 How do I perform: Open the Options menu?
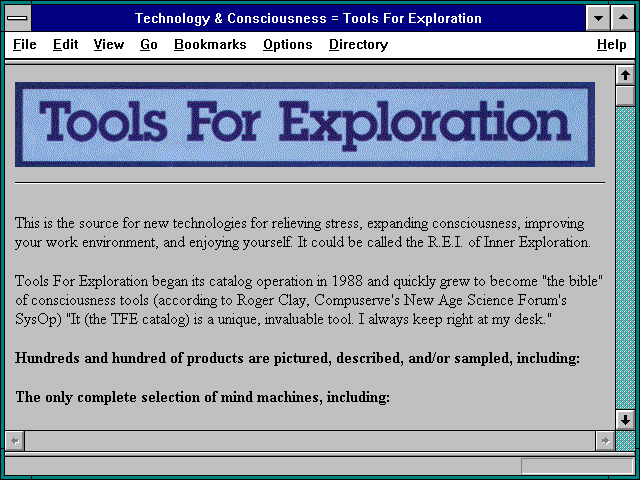(287, 44)
